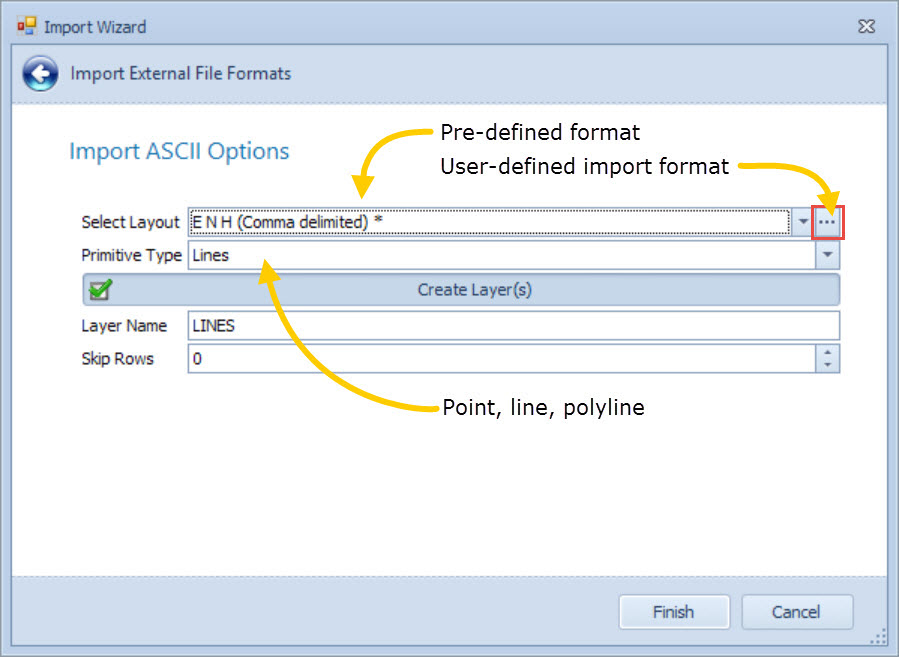Click the Select Layout label
Screen dimensions: 899x657
pyautogui.click(x=130, y=222)
